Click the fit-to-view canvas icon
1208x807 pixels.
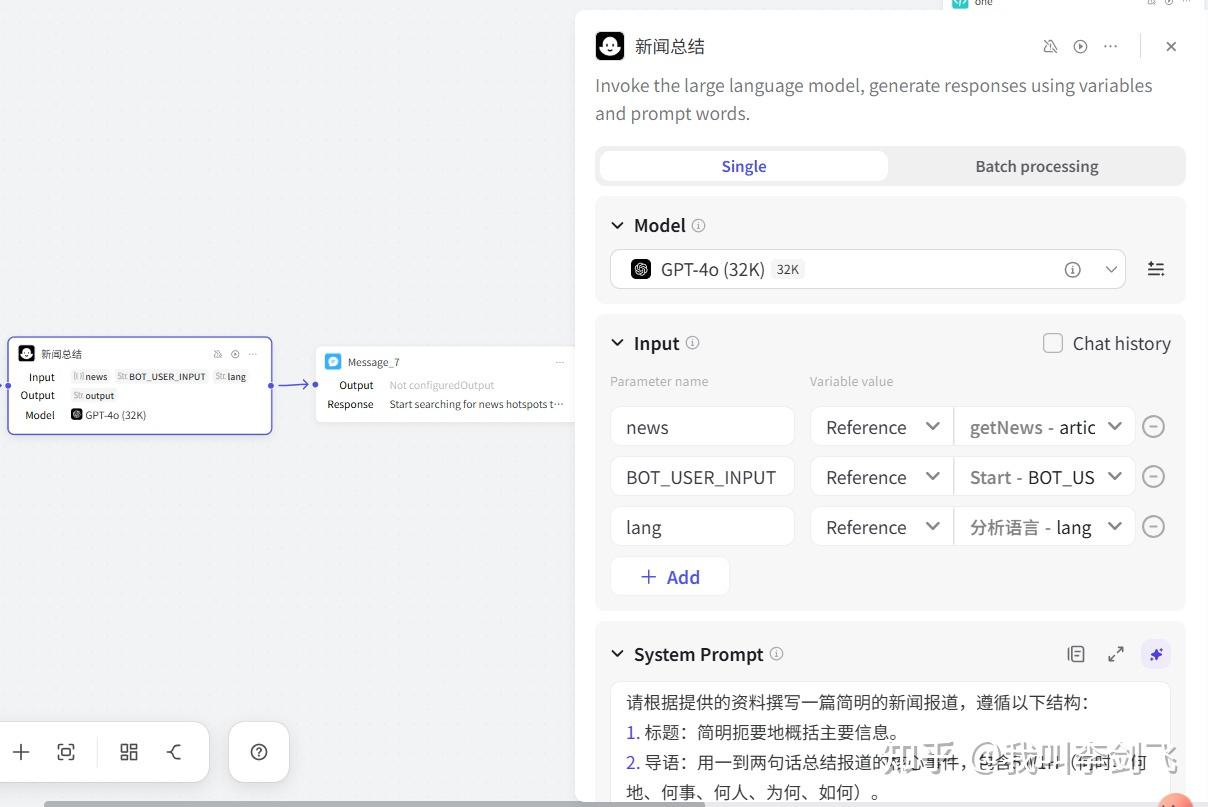[66, 752]
